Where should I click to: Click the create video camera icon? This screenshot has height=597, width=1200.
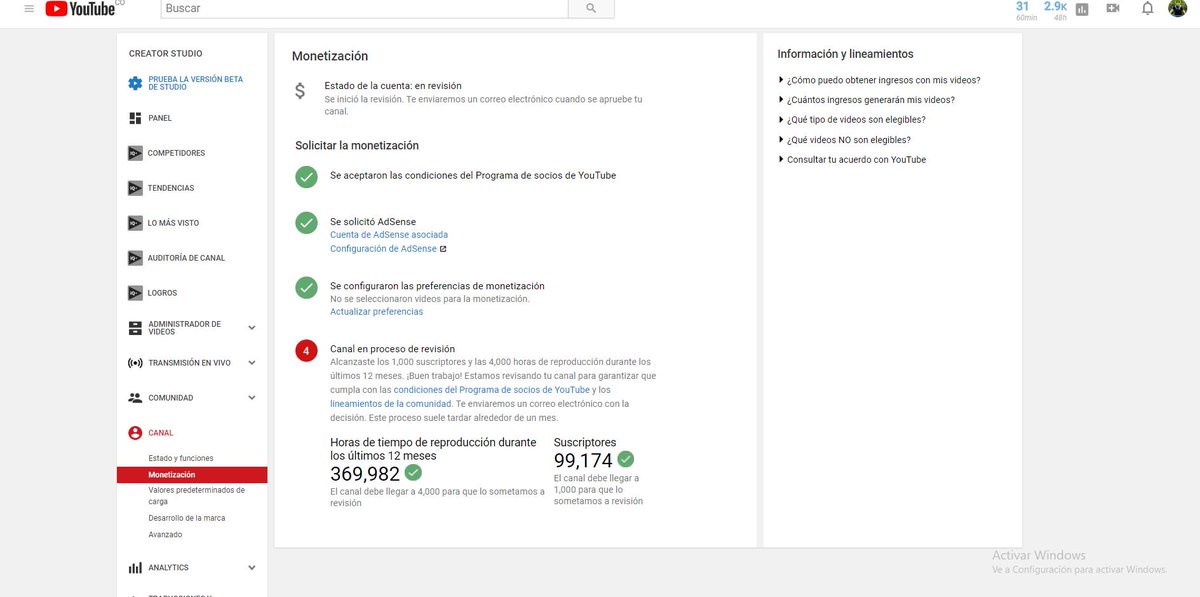coord(1113,8)
